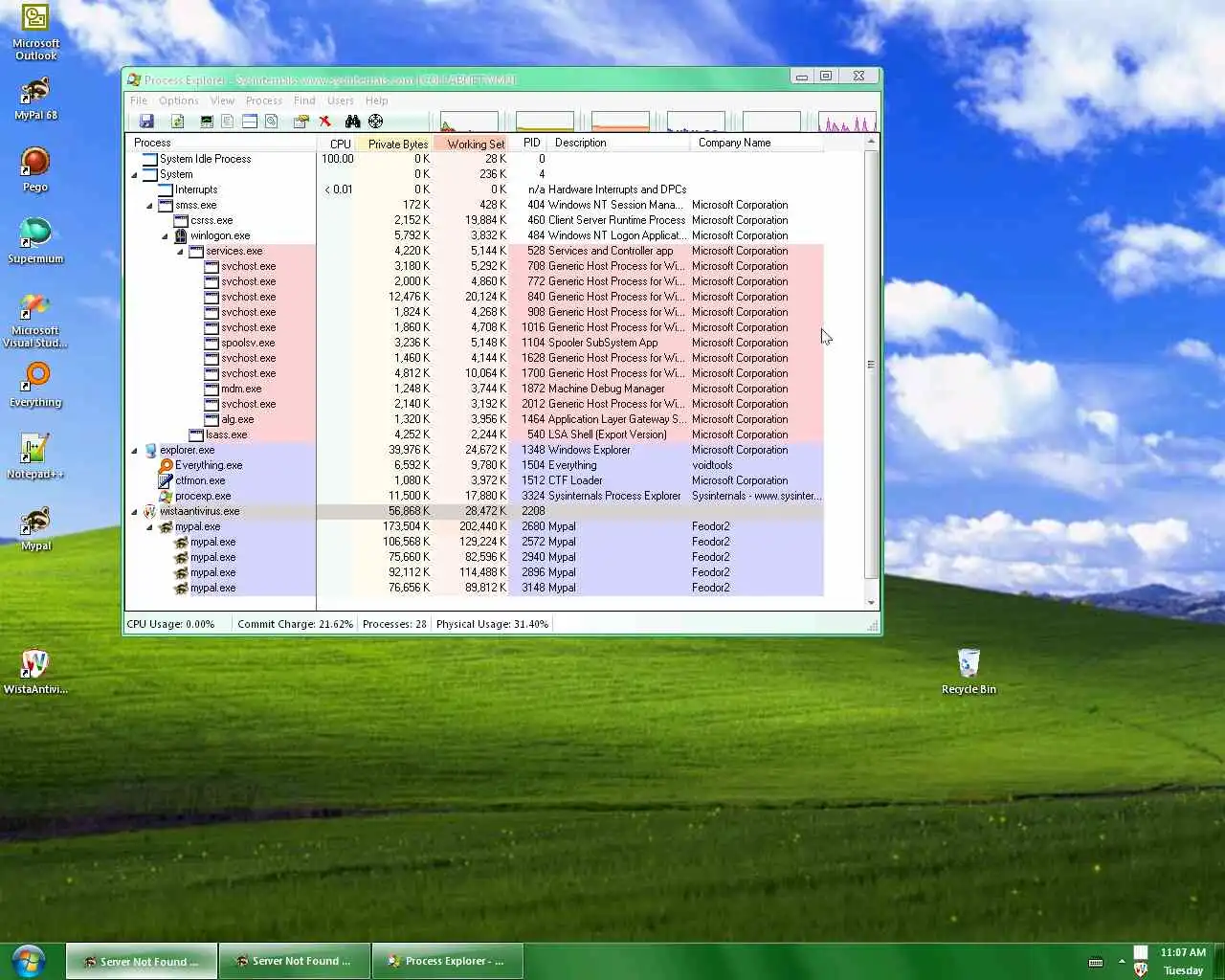The width and height of the screenshot is (1225, 980).
Task: Click the Save toolbar icon in Process Explorer
Action: [146, 122]
